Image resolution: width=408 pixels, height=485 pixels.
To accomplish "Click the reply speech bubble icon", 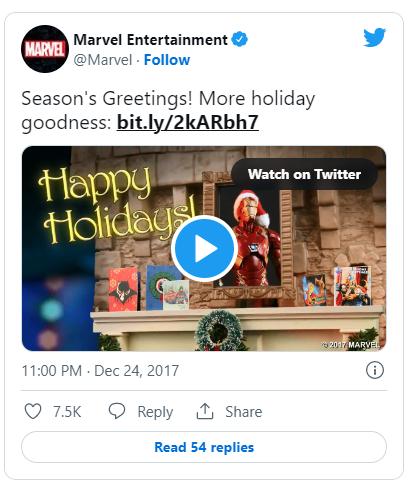I will 117,411.
